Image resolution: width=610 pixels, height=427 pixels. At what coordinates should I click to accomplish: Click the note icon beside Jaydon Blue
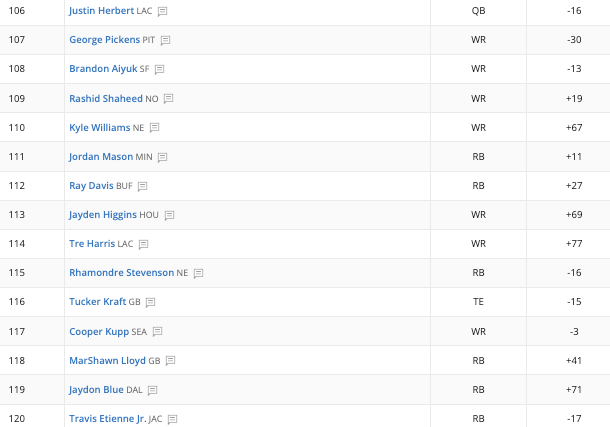(x=152, y=390)
